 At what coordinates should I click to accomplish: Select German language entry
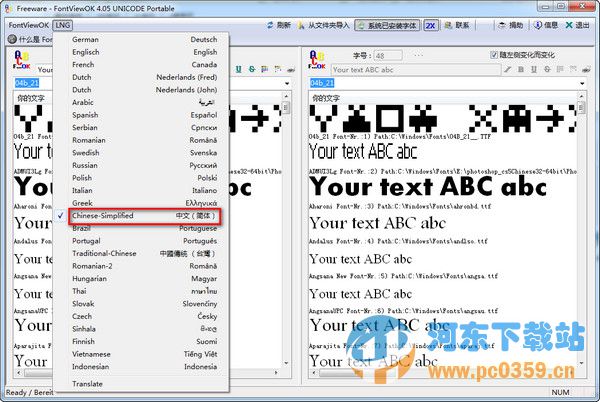(x=145, y=39)
